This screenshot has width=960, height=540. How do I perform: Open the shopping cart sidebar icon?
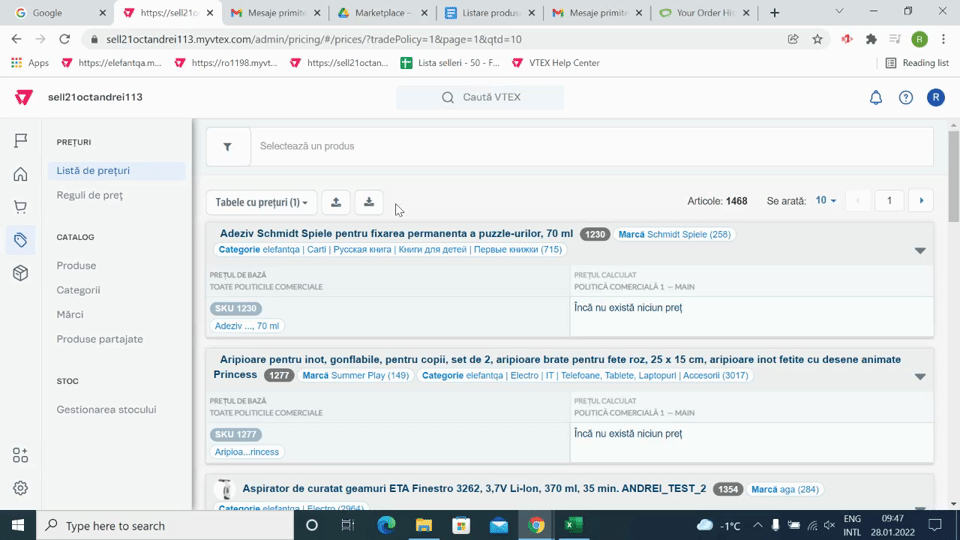point(20,207)
